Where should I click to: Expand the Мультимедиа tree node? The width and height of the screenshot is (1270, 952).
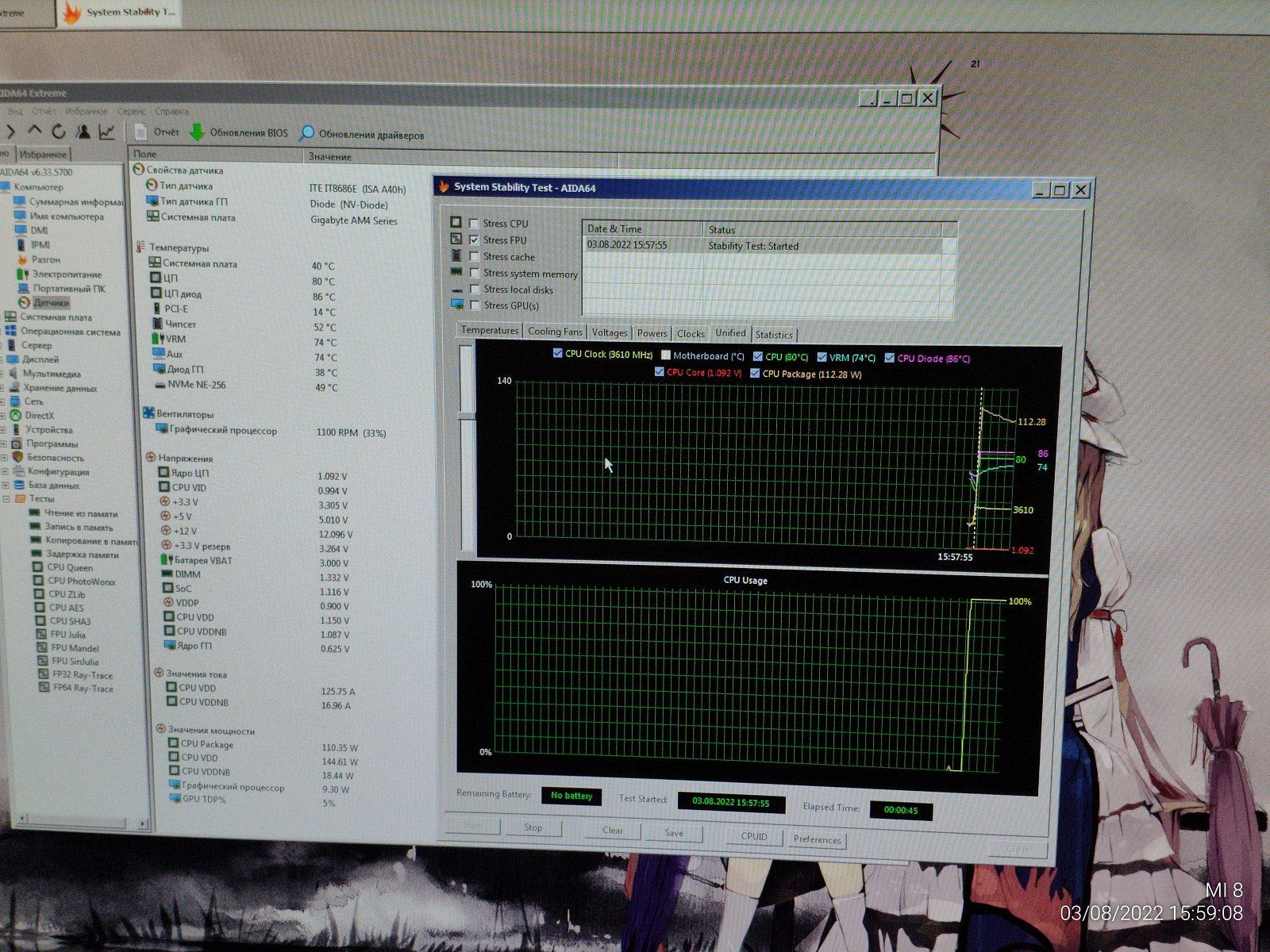pyautogui.click(x=2, y=374)
